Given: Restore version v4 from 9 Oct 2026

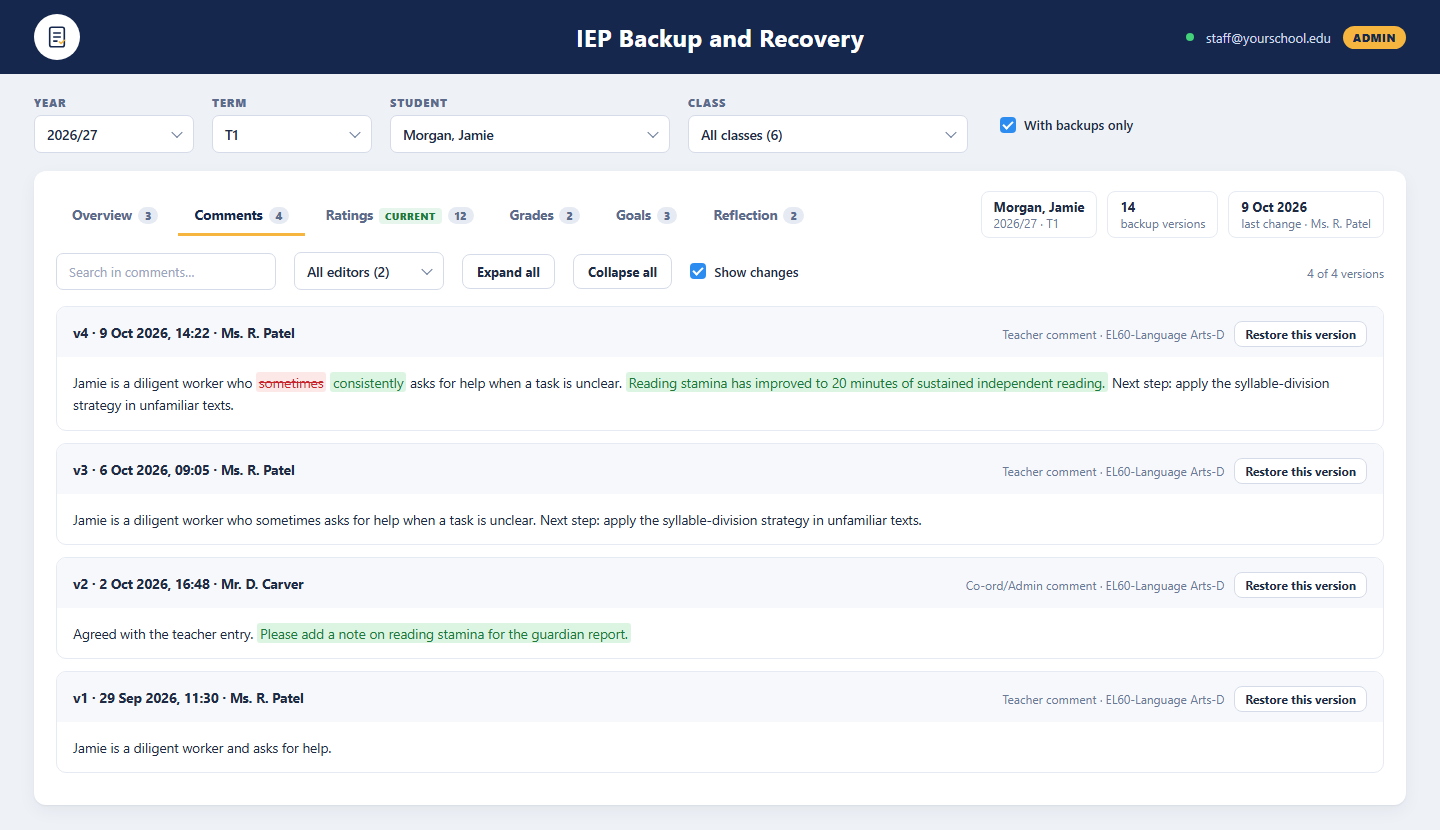Looking at the screenshot, I should (1300, 334).
